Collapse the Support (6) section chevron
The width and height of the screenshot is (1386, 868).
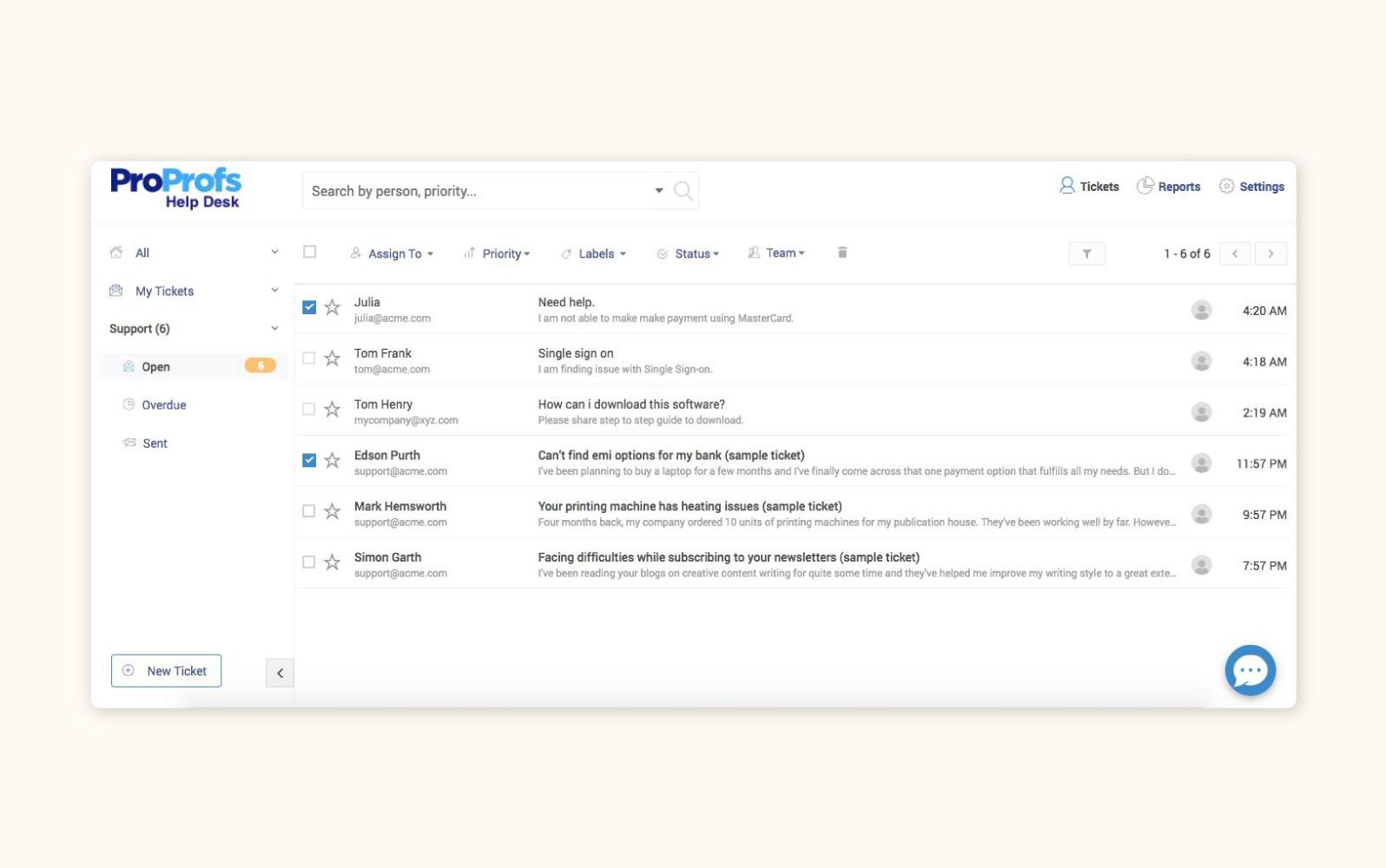coord(274,328)
